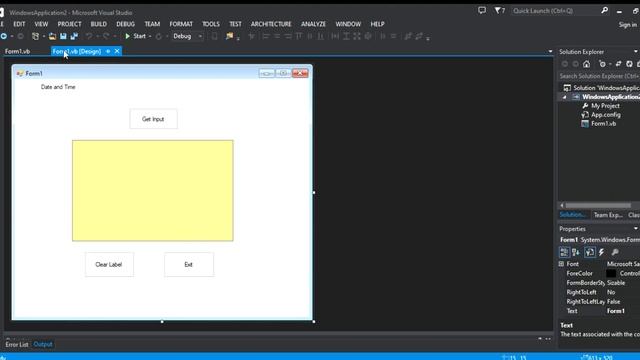Click the Center Horizontally format icon

(383, 36)
